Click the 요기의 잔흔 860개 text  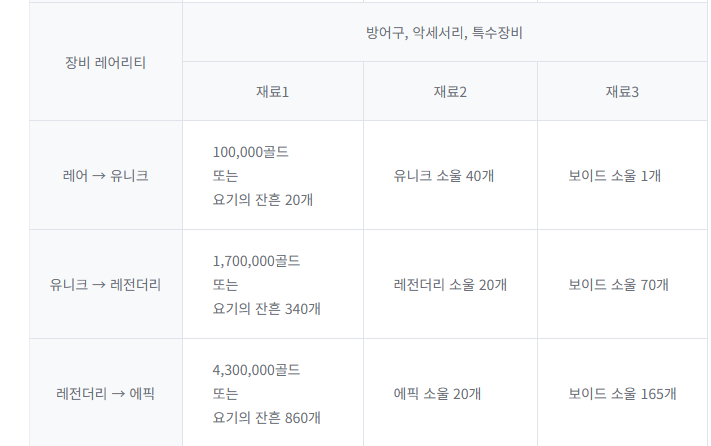coord(267,418)
